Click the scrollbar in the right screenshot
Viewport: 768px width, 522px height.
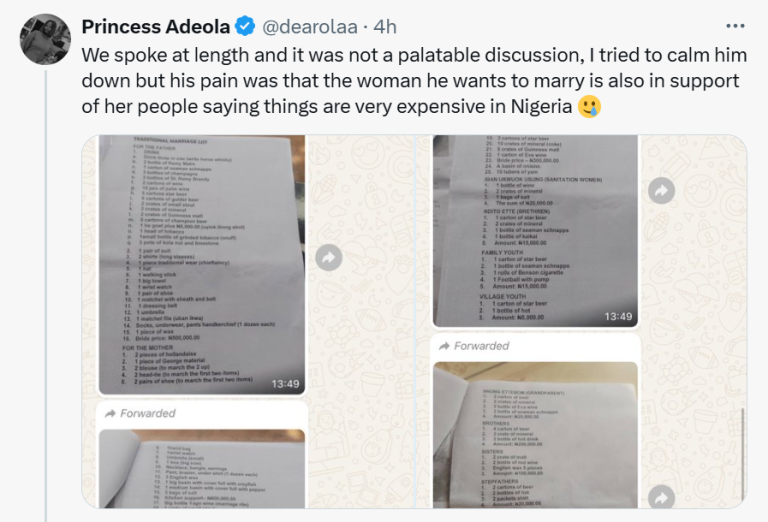742,440
